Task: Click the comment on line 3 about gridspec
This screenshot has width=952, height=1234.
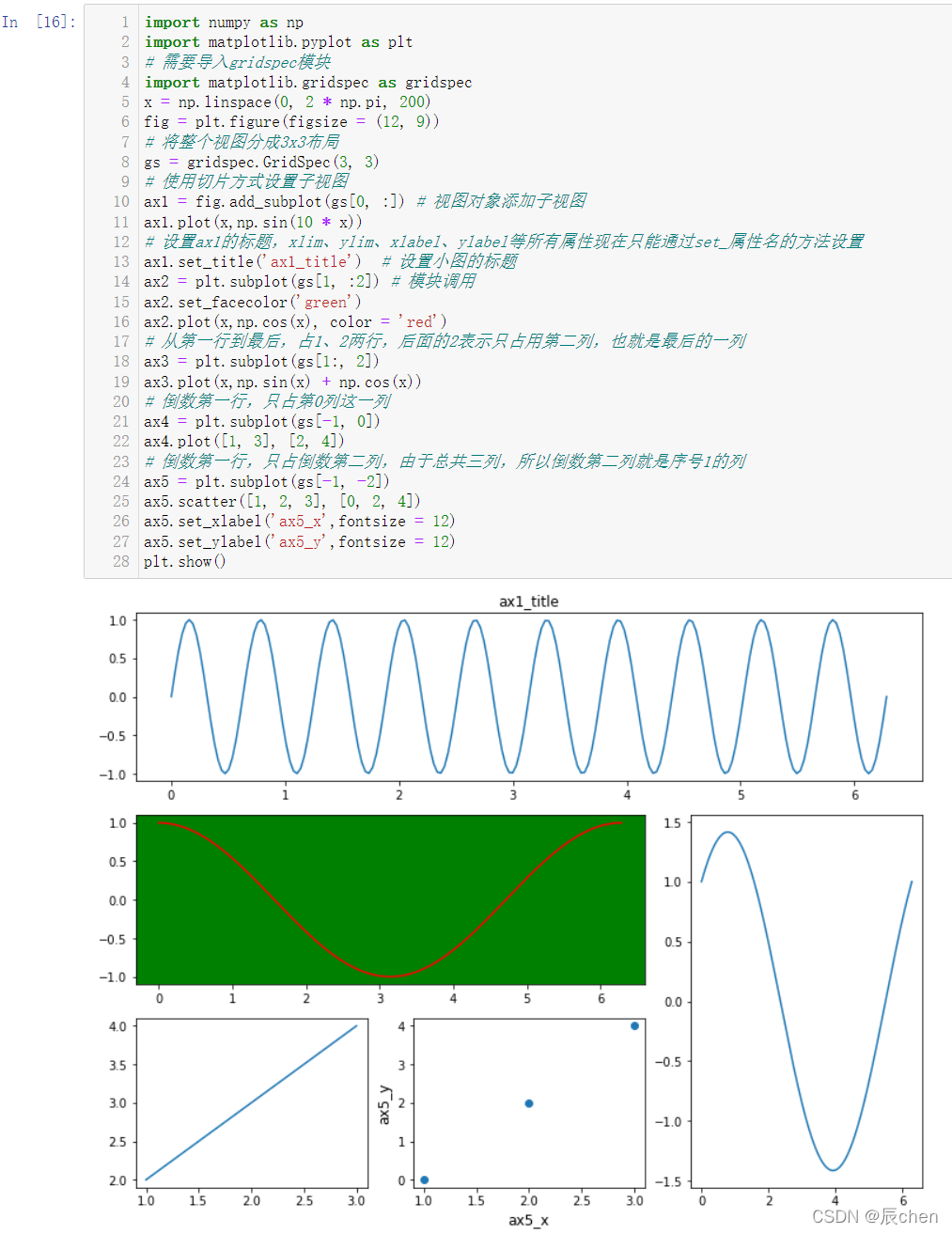Action: pos(240,62)
